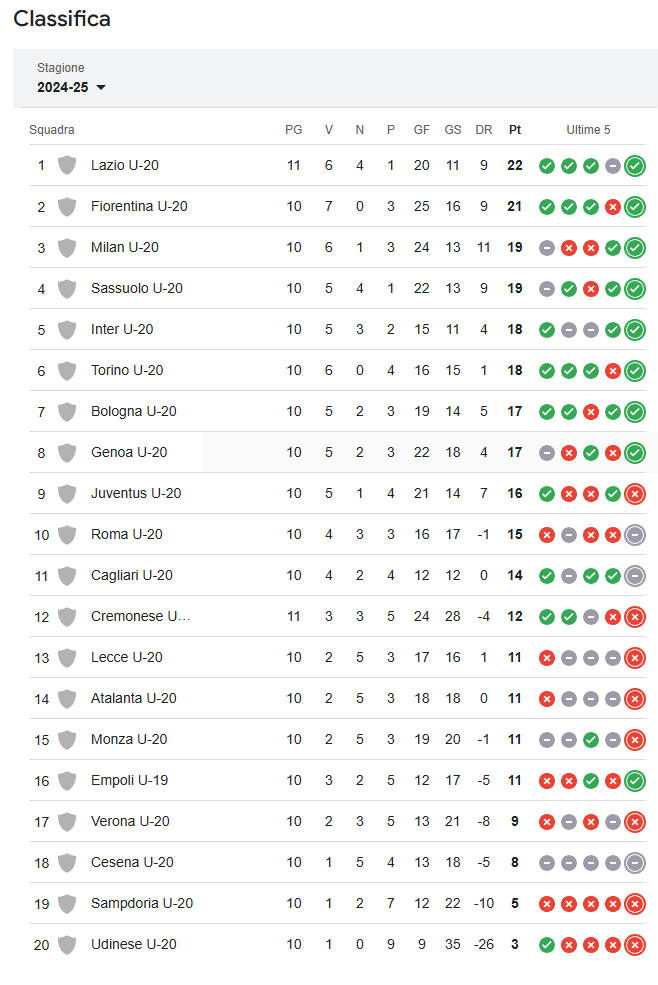Viewport: 658px width, 985px height.
Task: Click the Genoa U-20 row
Action: pyautogui.click(x=337, y=452)
